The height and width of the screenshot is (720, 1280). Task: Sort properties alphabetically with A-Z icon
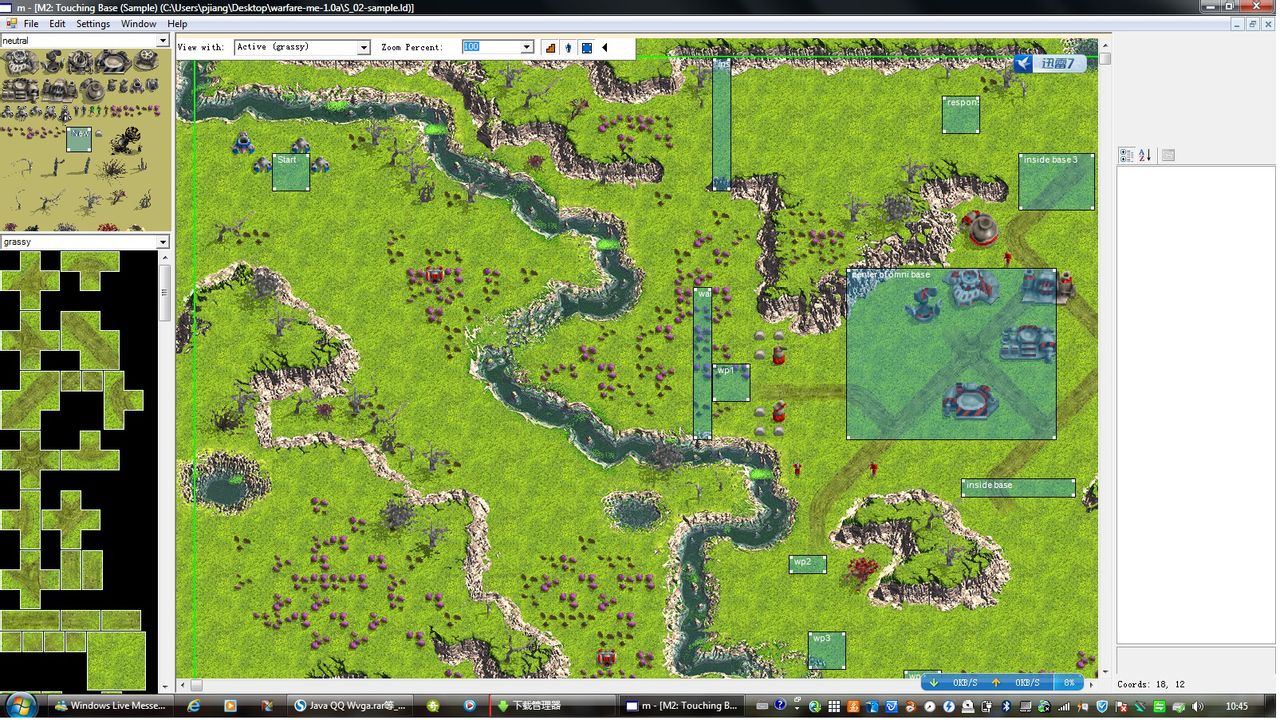pos(1145,155)
